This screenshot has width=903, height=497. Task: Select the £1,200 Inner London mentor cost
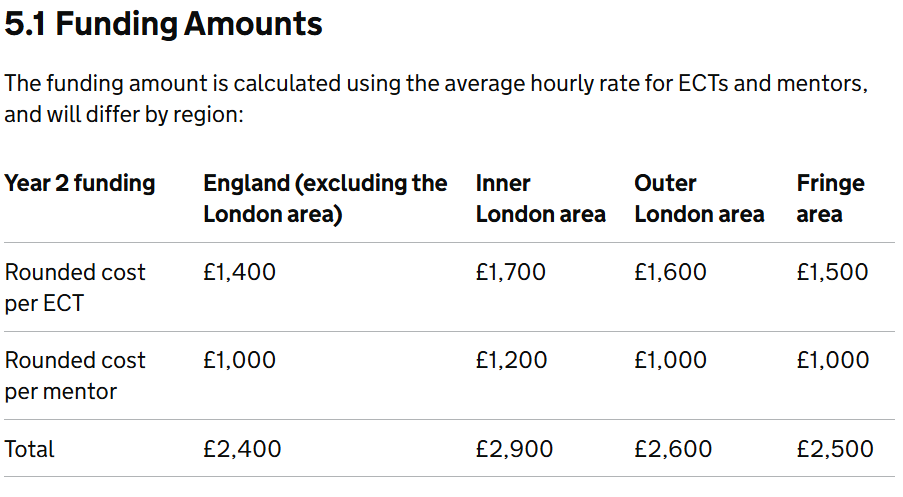pyautogui.click(x=511, y=360)
